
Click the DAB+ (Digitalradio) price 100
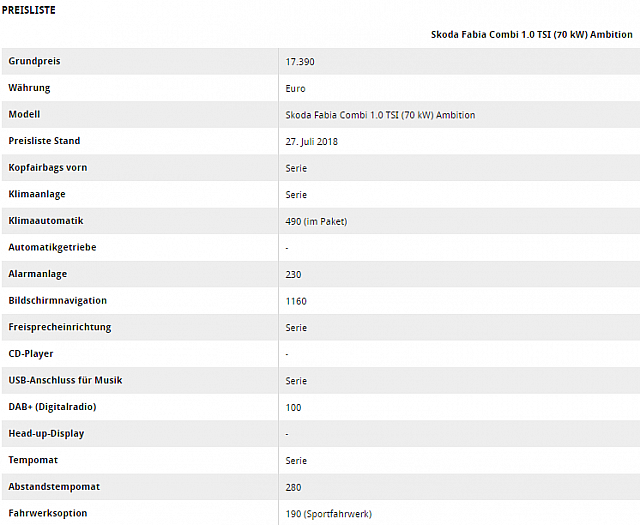click(293, 407)
